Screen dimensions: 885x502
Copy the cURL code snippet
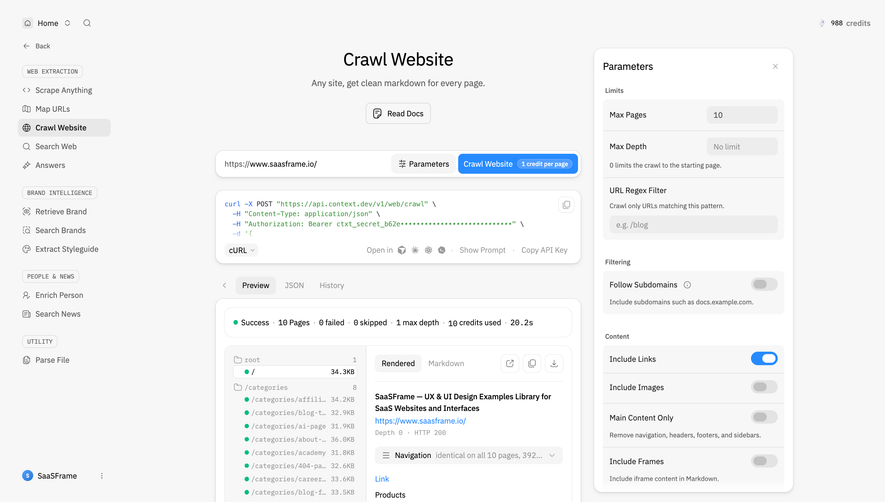(566, 205)
